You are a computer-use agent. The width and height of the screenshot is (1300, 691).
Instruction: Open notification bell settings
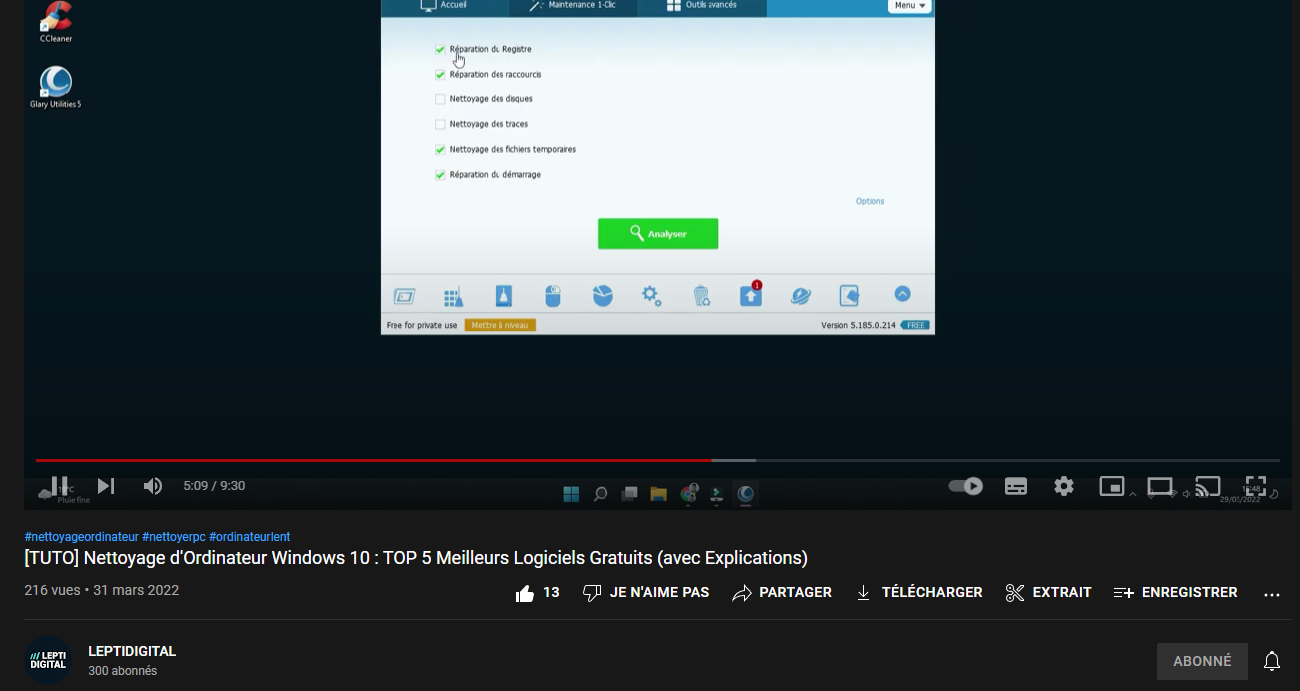[x=1272, y=661]
